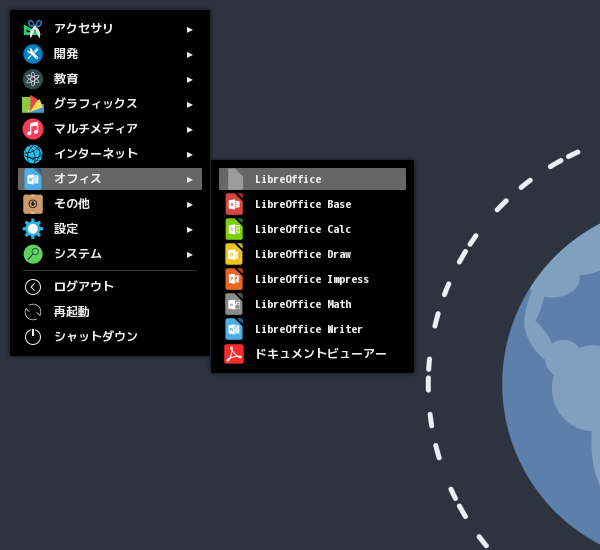
Task: Click the orange LibreOffice Impress icon
Action: coord(234,279)
